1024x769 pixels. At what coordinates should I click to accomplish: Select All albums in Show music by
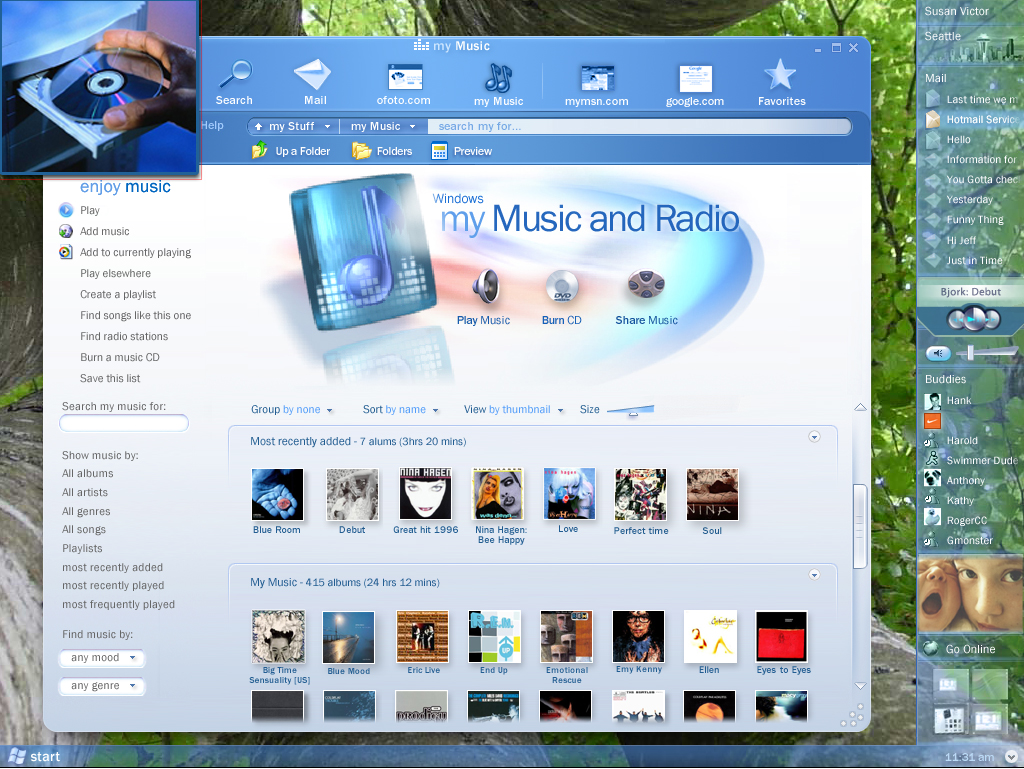point(88,473)
